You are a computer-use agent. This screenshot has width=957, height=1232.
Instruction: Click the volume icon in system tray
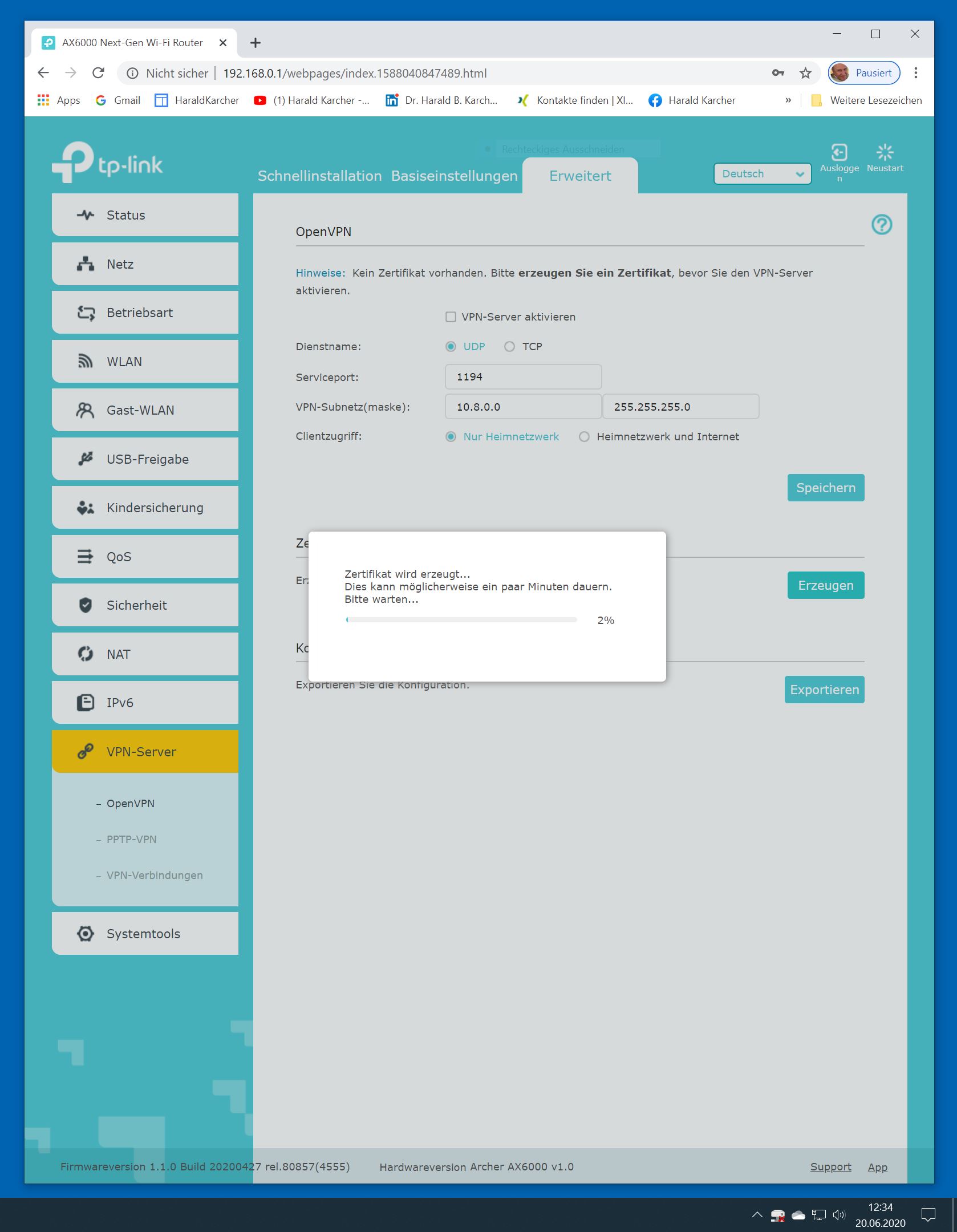tap(838, 1215)
